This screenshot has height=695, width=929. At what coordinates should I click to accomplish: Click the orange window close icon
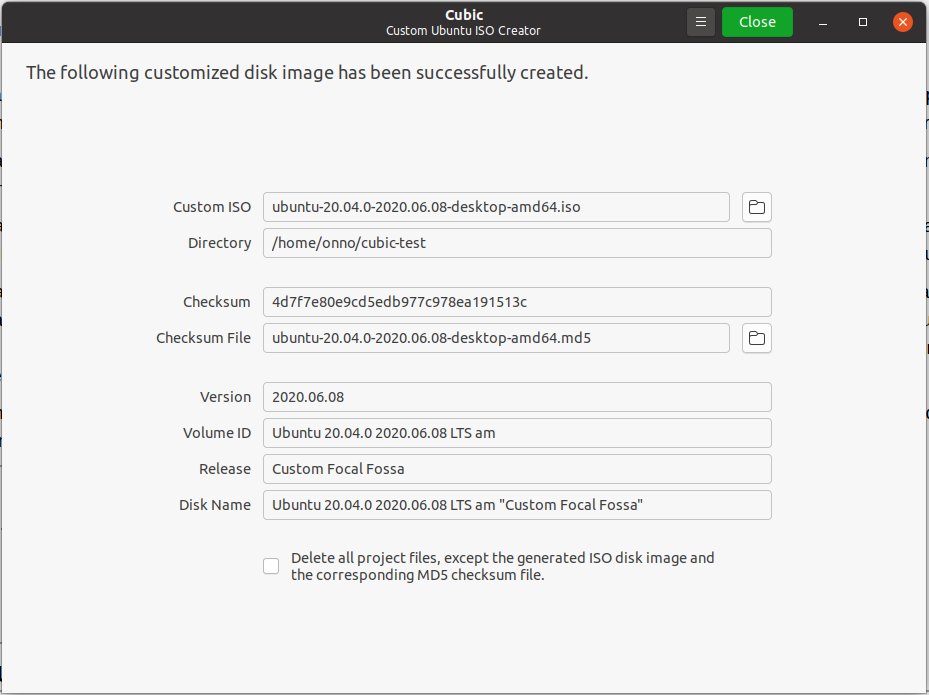[903, 22]
